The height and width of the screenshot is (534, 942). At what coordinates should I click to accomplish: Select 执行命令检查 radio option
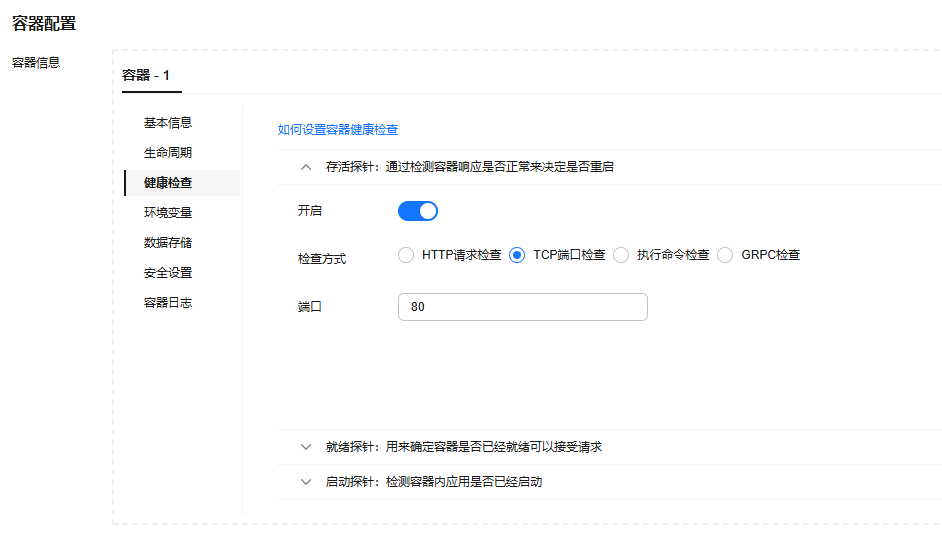pyautogui.click(x=621, y=255)
